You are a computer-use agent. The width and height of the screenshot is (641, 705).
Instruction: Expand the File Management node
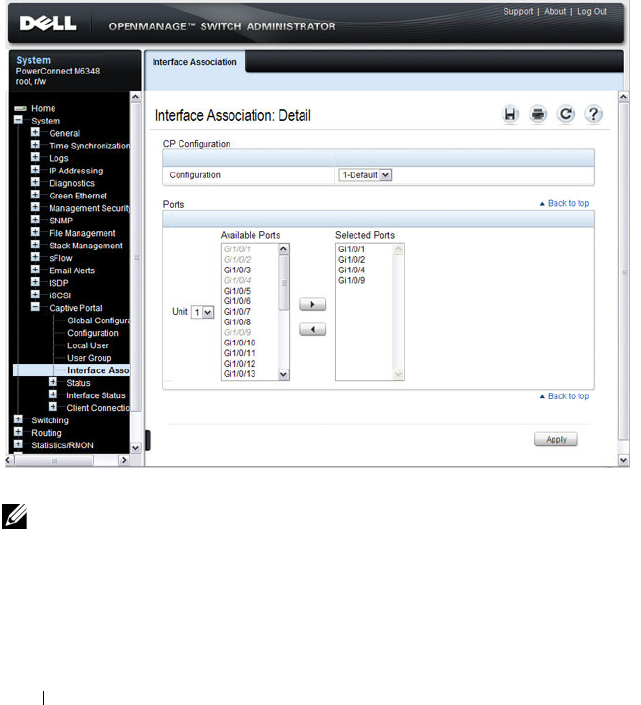coord(35,232)
